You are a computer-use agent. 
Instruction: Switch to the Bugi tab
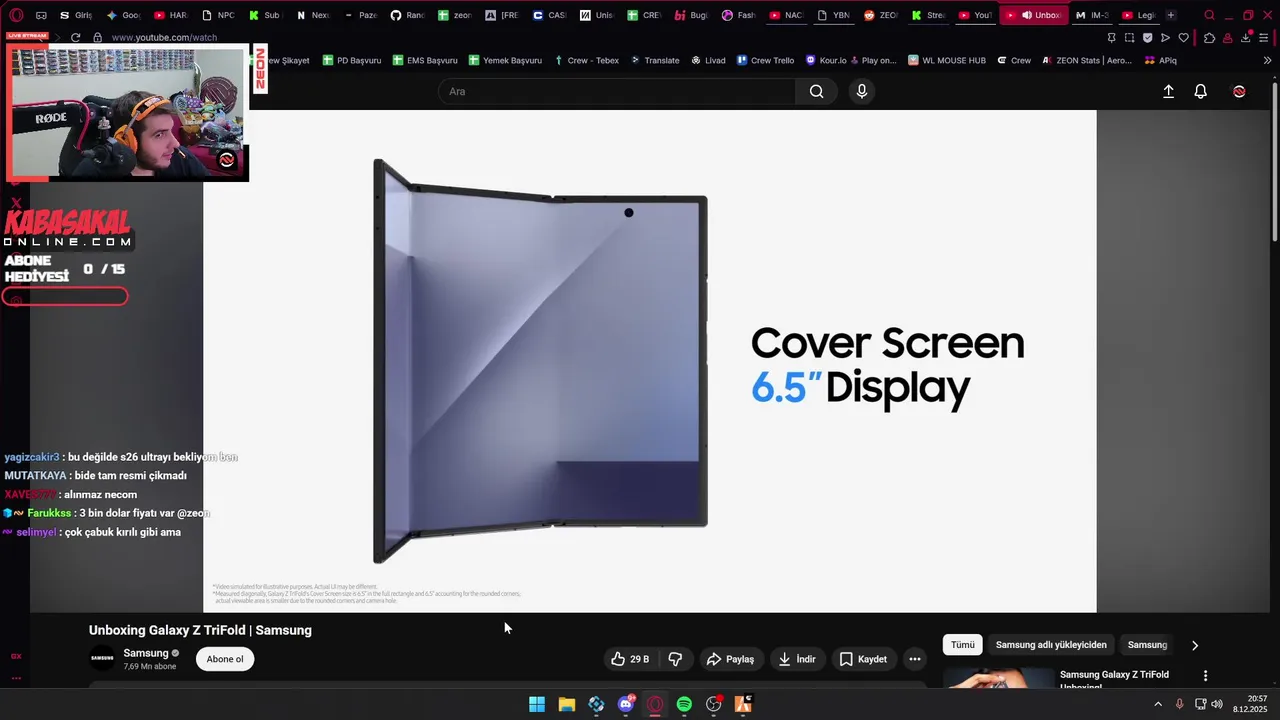[x=692, y=15]
